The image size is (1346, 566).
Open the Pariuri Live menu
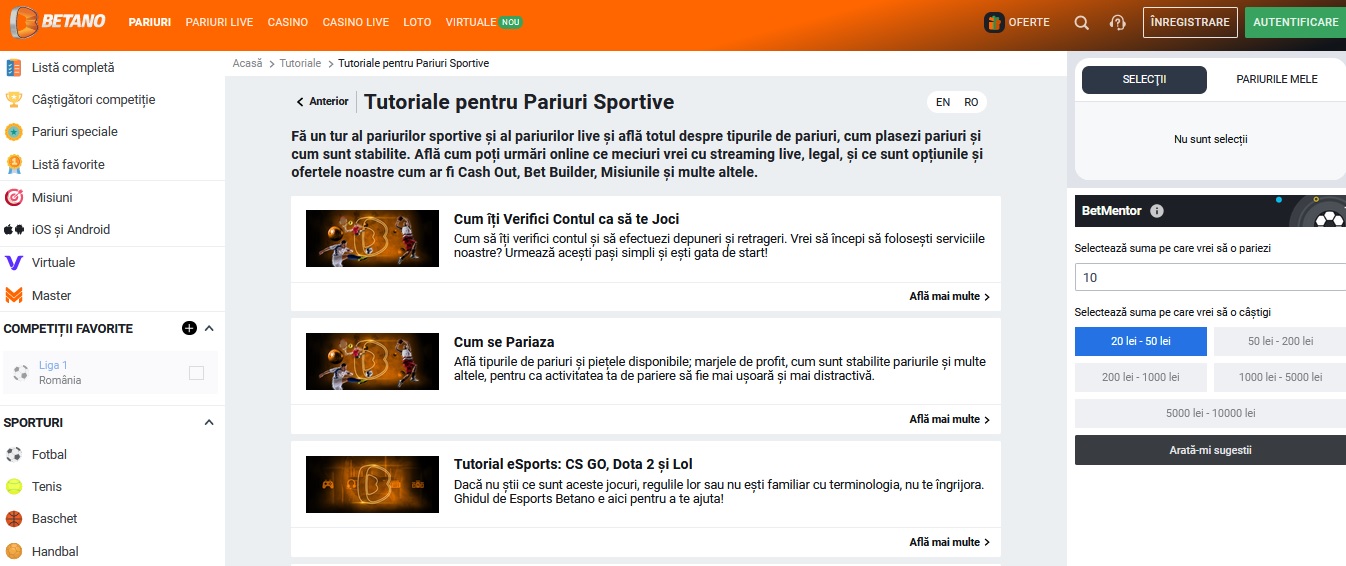219,22
